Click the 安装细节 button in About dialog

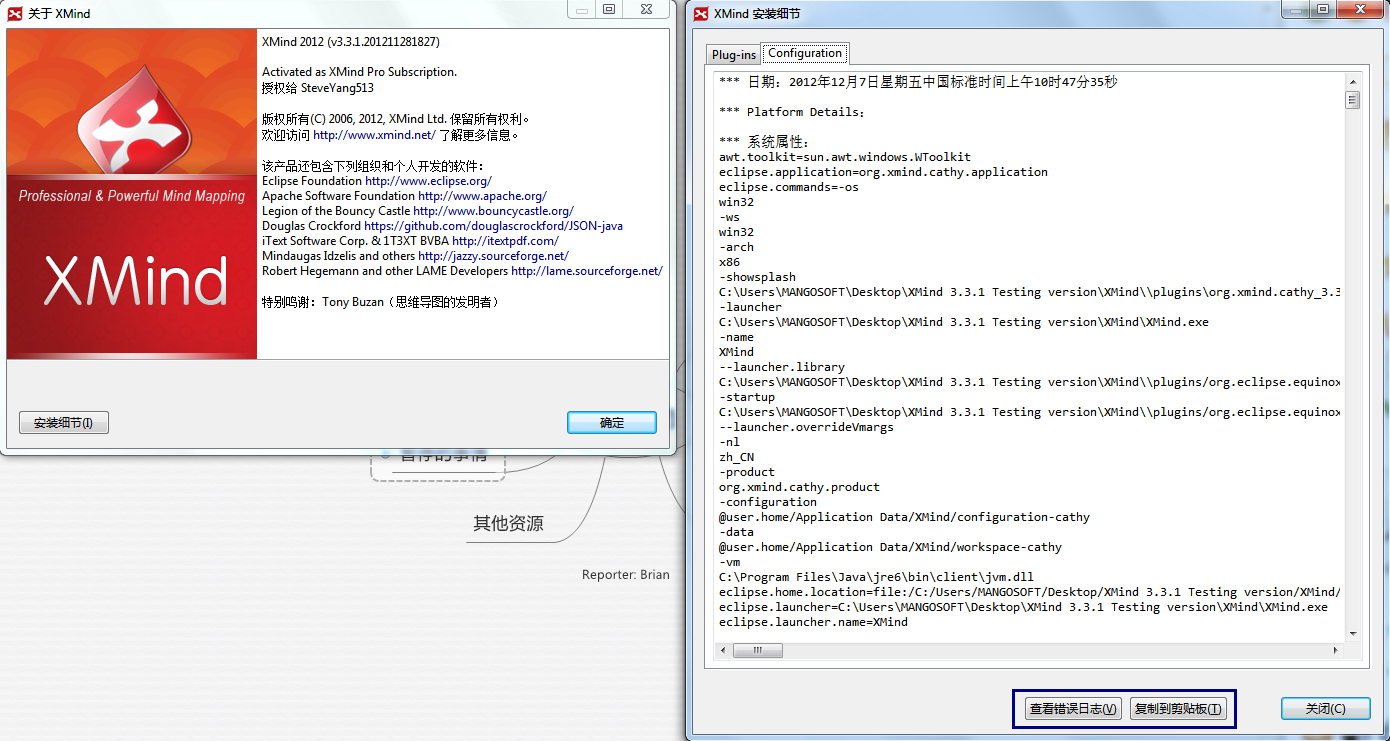64,423
